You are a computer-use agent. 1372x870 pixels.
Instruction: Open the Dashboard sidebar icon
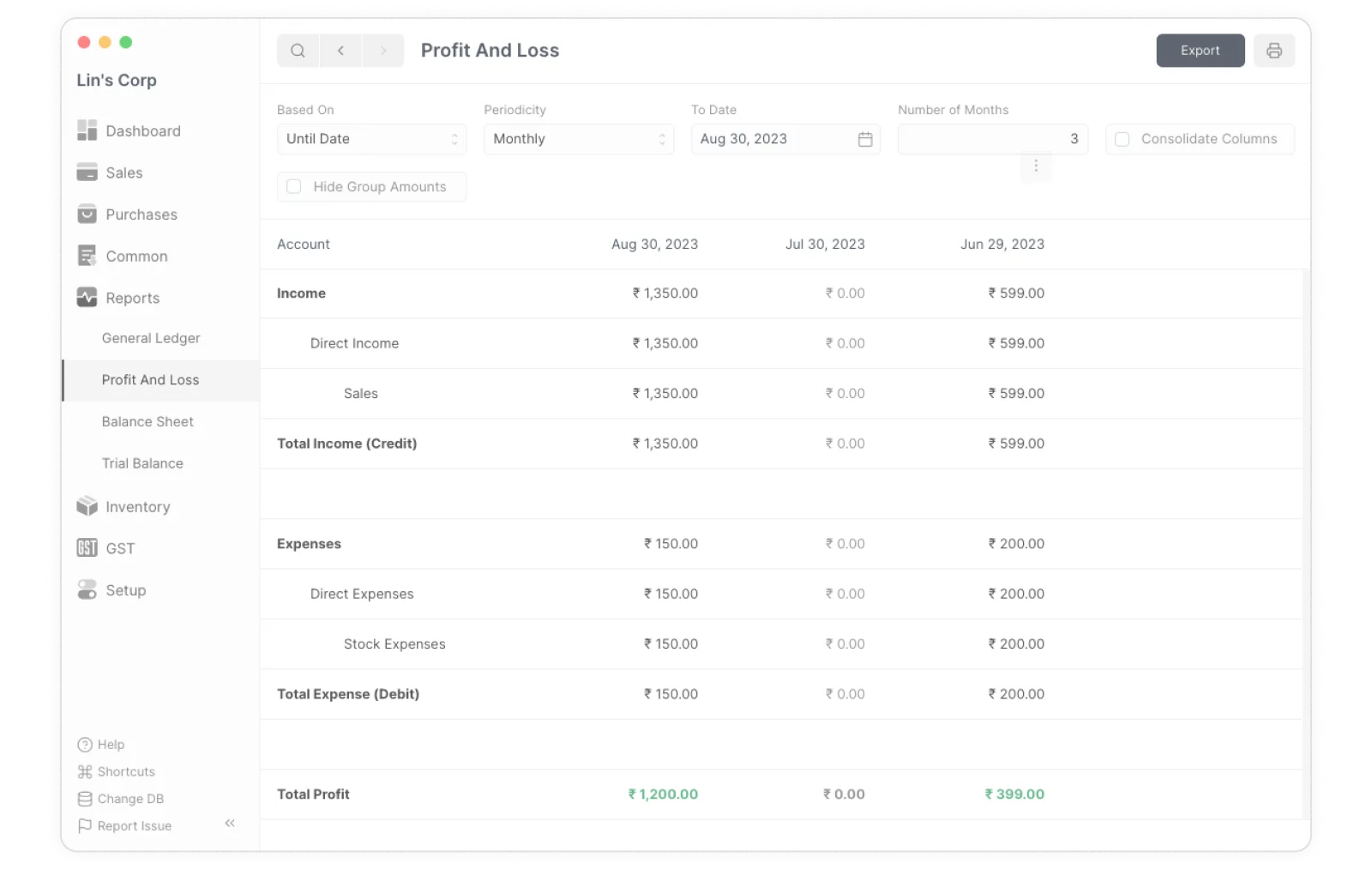point(87,130)
